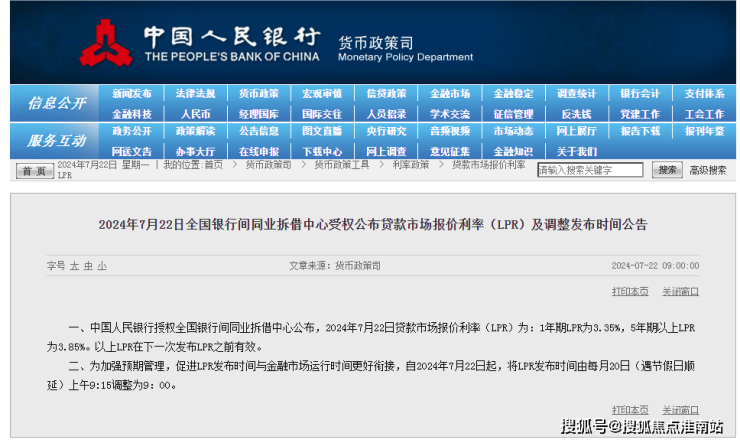Click 打印本页 link above the article text
The image size is (740, 443).
point(630,292)
